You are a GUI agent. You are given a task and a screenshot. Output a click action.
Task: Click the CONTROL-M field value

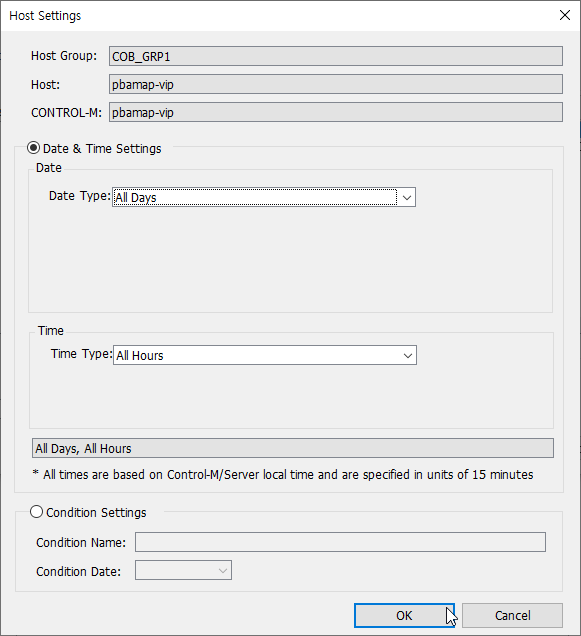tap(336, 112)
